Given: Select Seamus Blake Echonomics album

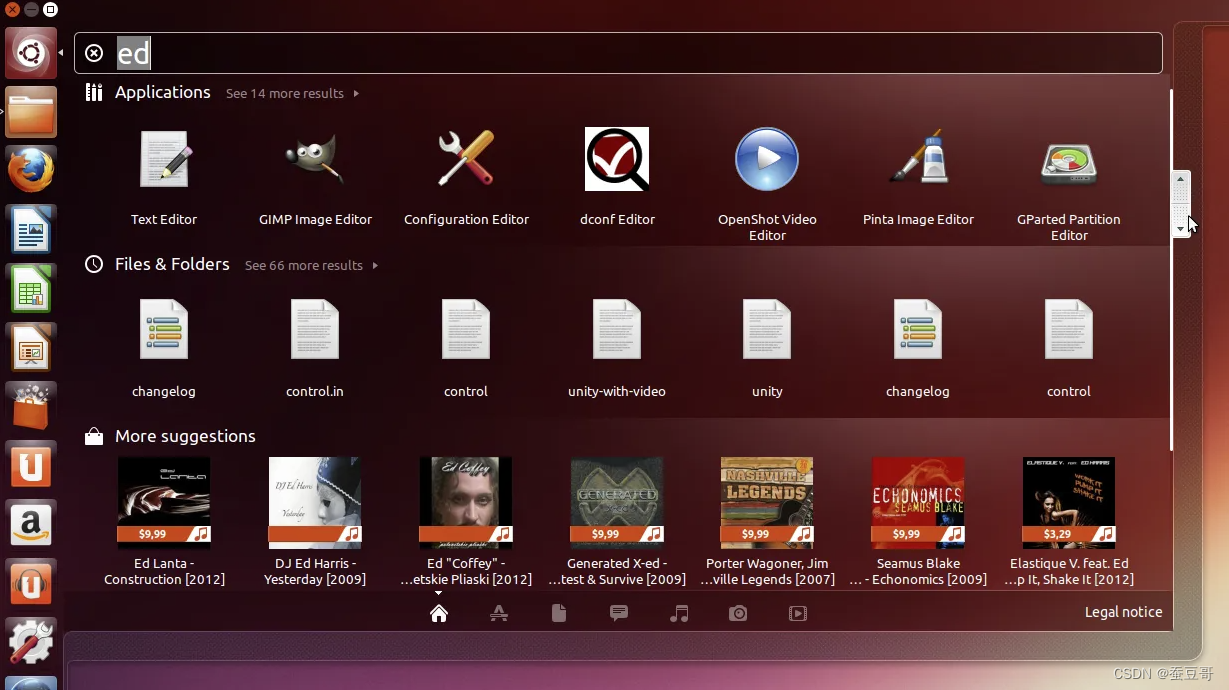Looking at the screenshot, I should (918, 503).
